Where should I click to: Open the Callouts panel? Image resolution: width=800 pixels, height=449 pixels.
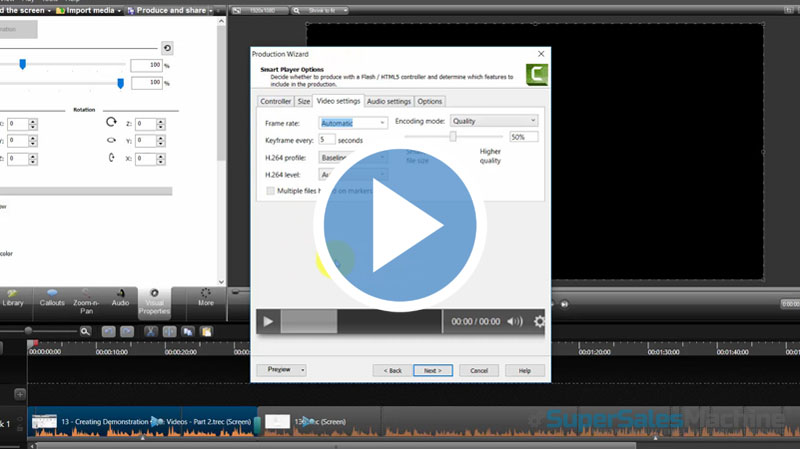tap(51, 297)
